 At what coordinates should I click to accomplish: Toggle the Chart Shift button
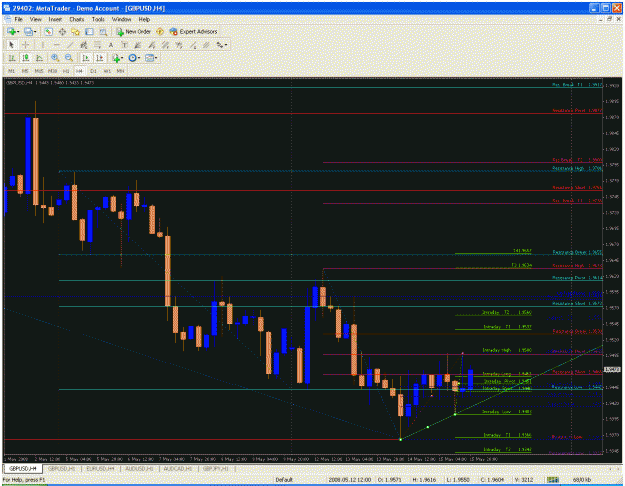(x=100, y=58)
